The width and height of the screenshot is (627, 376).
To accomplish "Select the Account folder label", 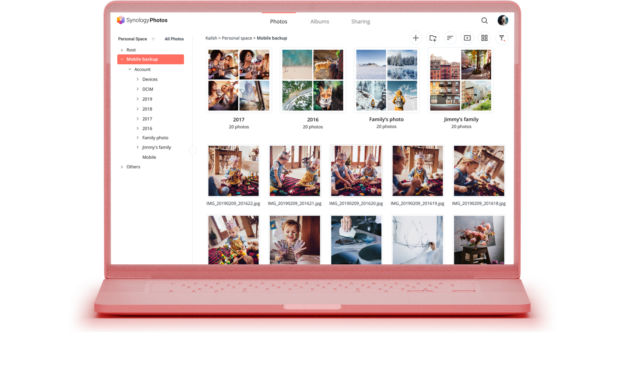I will 142,69.
